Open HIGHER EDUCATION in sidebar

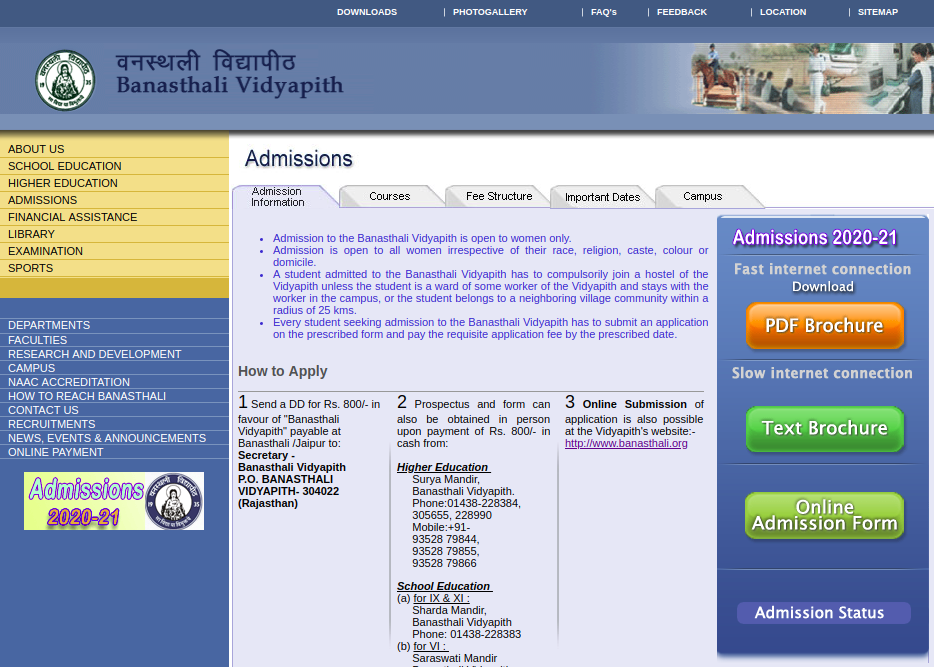click(63, 183)
